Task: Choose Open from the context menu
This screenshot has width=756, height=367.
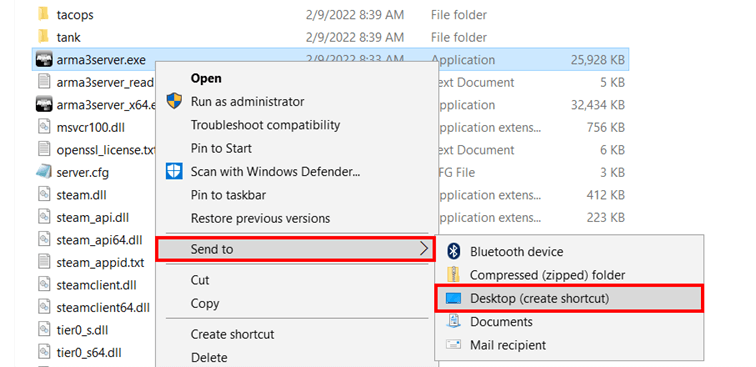Action: (x=206, y=78)
